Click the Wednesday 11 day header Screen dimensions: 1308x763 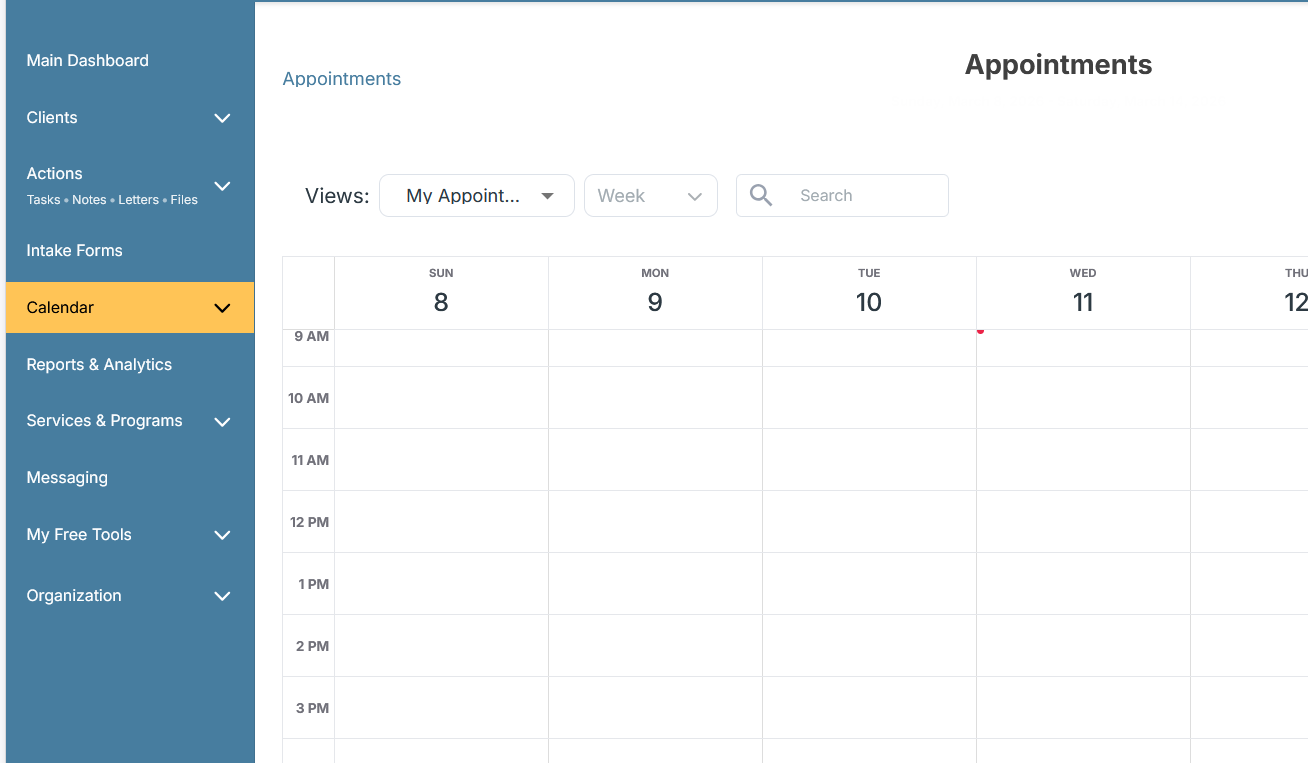tap(1083, 292)
